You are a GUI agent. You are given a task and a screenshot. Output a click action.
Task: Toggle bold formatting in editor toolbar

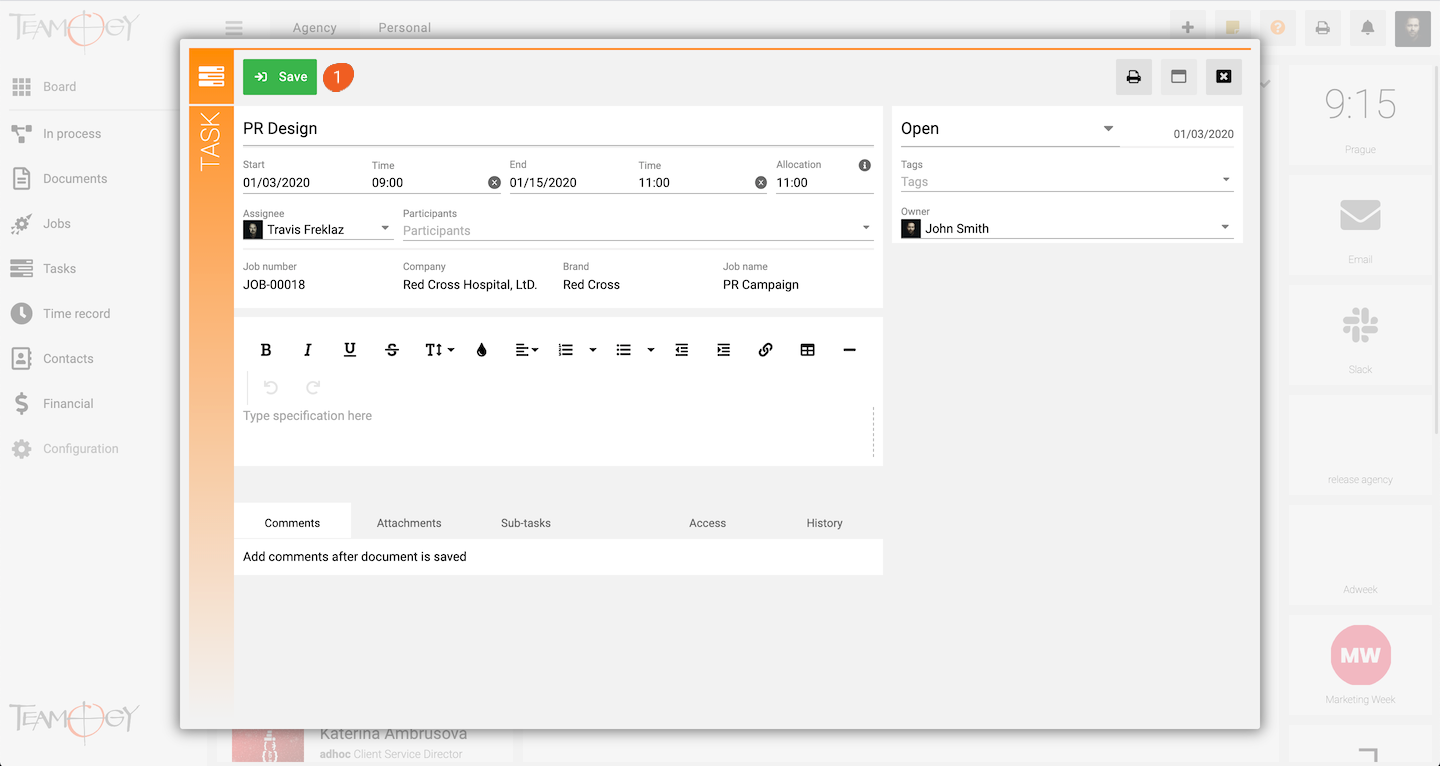(x=266, y=350)
